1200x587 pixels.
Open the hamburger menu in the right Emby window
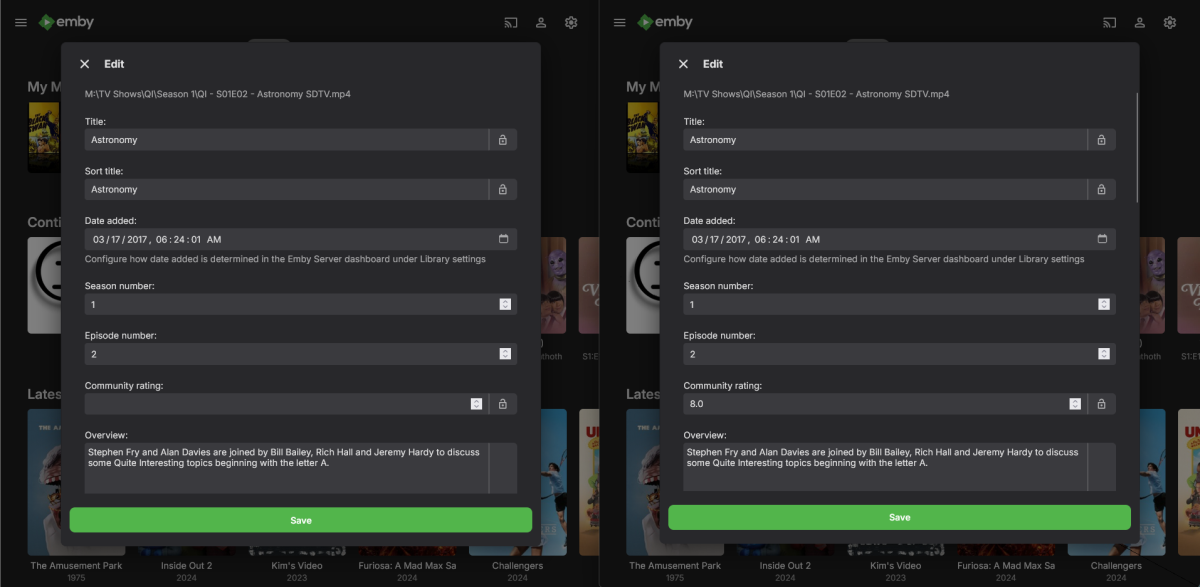620,22
